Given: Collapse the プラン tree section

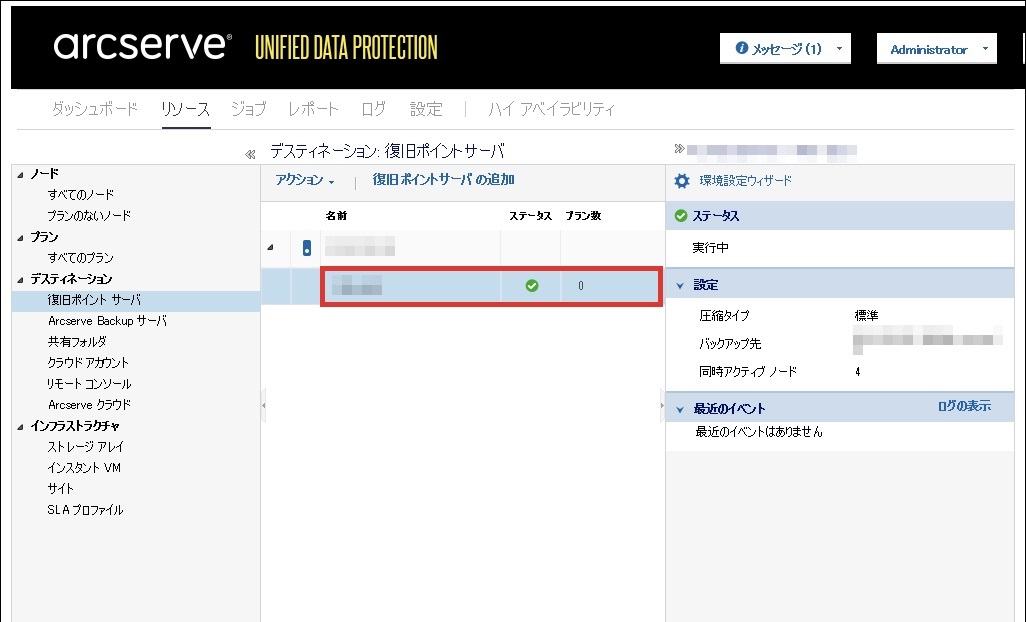Looking at the screenshot, I should pos(20,237).
